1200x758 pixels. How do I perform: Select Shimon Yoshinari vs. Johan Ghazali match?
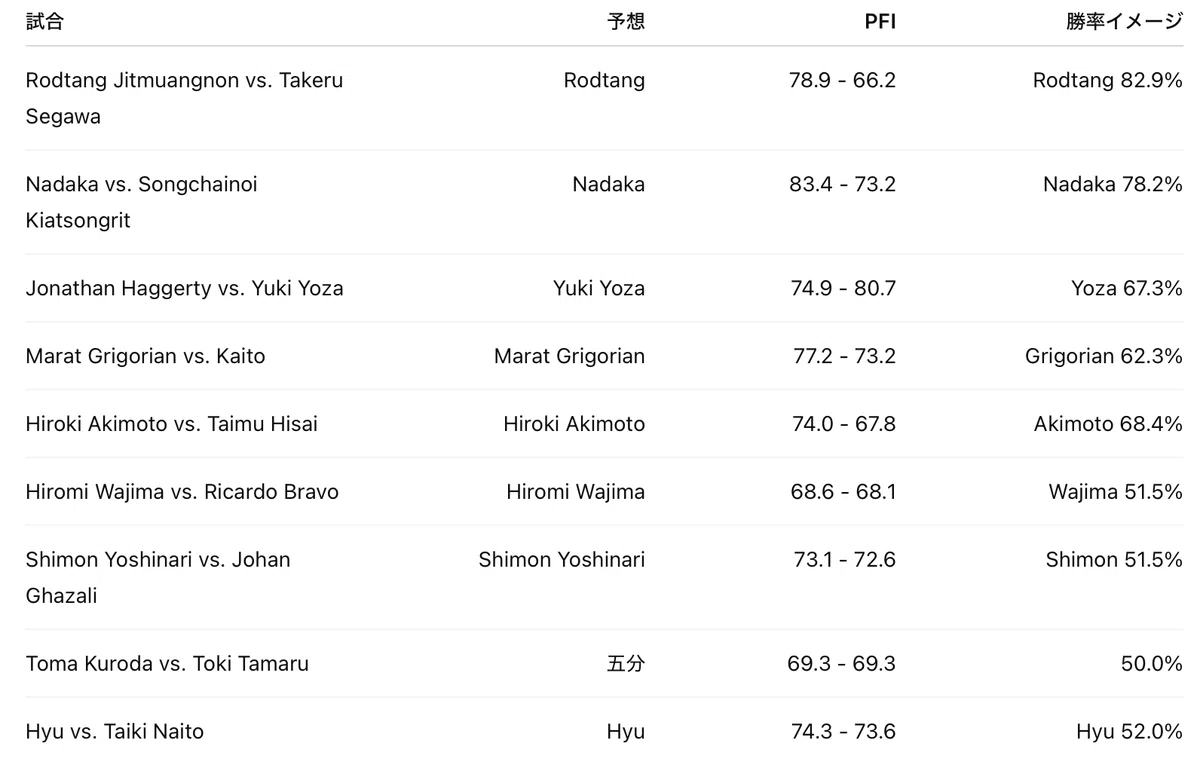(158, 577)
